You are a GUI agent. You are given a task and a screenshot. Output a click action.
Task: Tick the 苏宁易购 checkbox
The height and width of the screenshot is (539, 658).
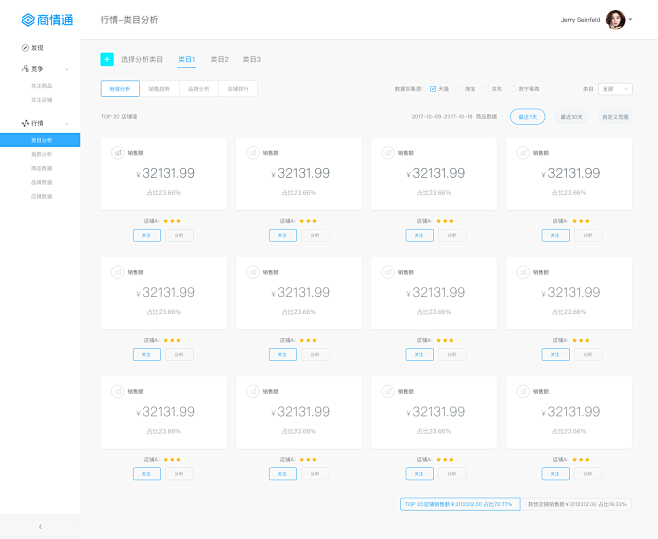513,89
